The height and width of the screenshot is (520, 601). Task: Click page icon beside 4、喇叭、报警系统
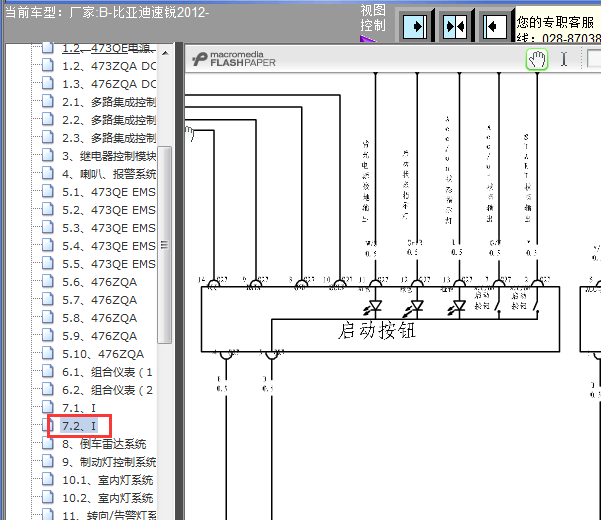[48, 173]
